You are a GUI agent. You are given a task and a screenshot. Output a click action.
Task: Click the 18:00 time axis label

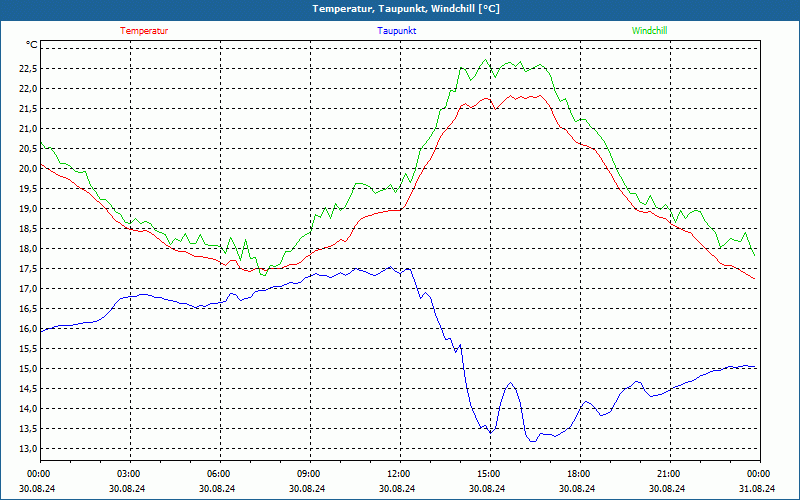click(x=578, y=474)
